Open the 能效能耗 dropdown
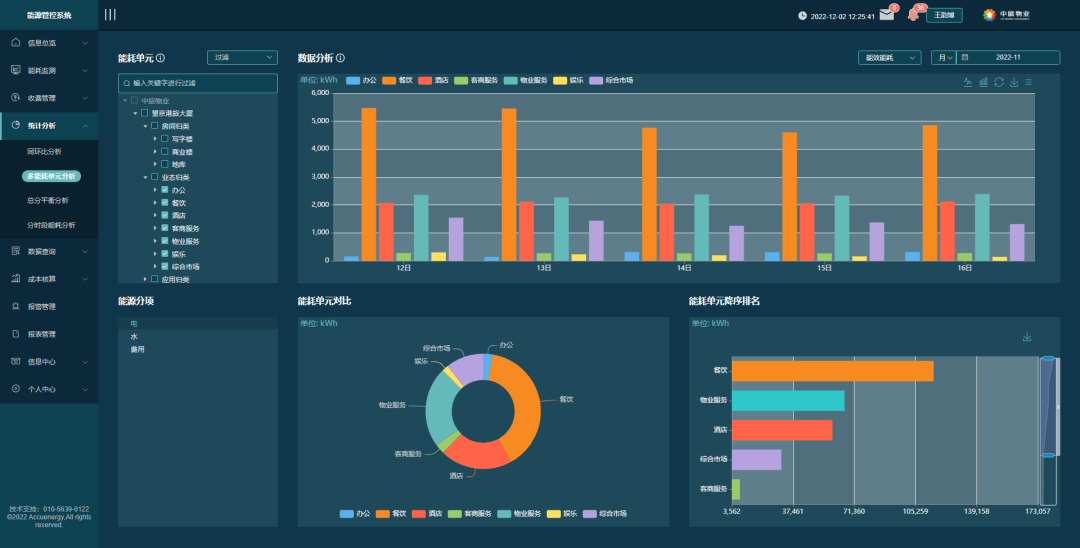Image resolution: width=1080 pixels, height=548 pixels. pos(889,58)
